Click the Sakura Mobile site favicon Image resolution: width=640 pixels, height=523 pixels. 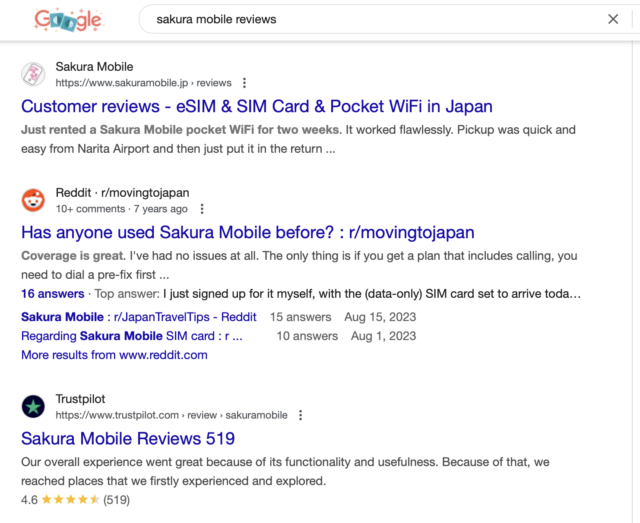coord(34,75)
